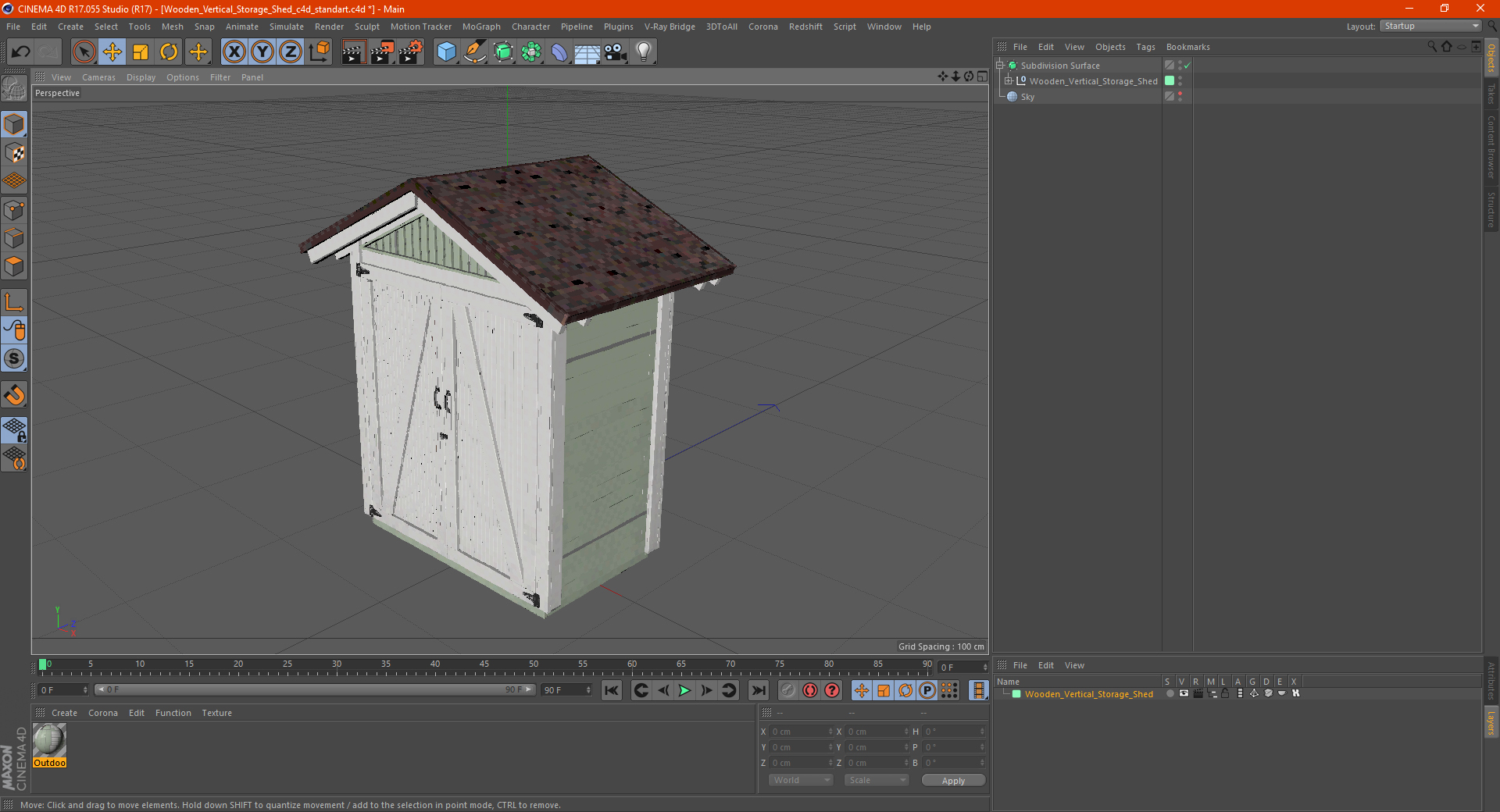Open the Layout Startup dropdown
This screenshot has width=1500, height=812.
point(1431,26)
